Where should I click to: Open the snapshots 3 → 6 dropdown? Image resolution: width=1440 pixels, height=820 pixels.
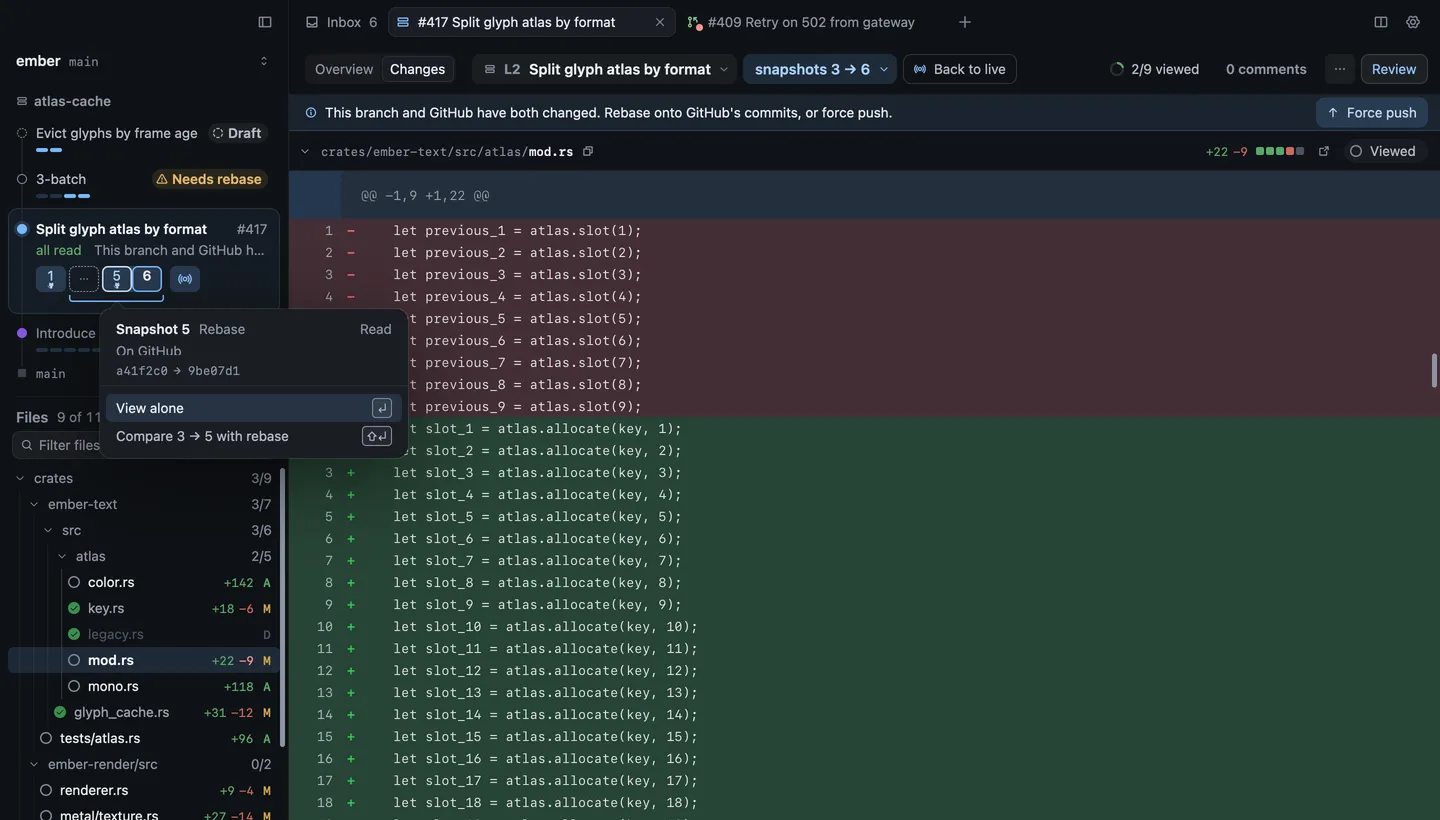point(820,69)
